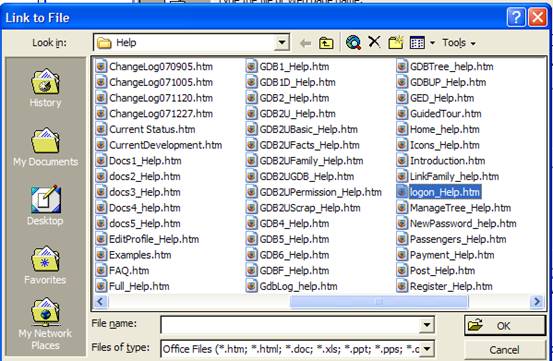
Task: Open My Documents in places bar
Action: tap(45, 147)
